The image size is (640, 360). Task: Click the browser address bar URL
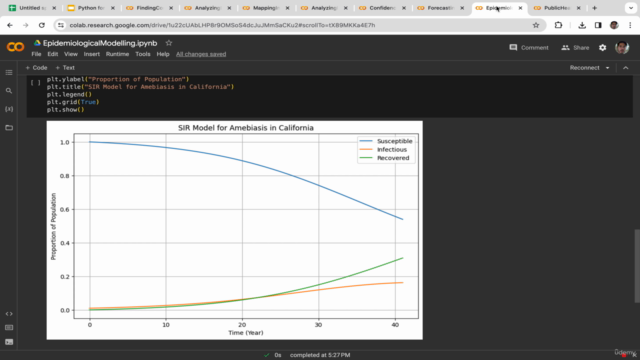[222, 25]
